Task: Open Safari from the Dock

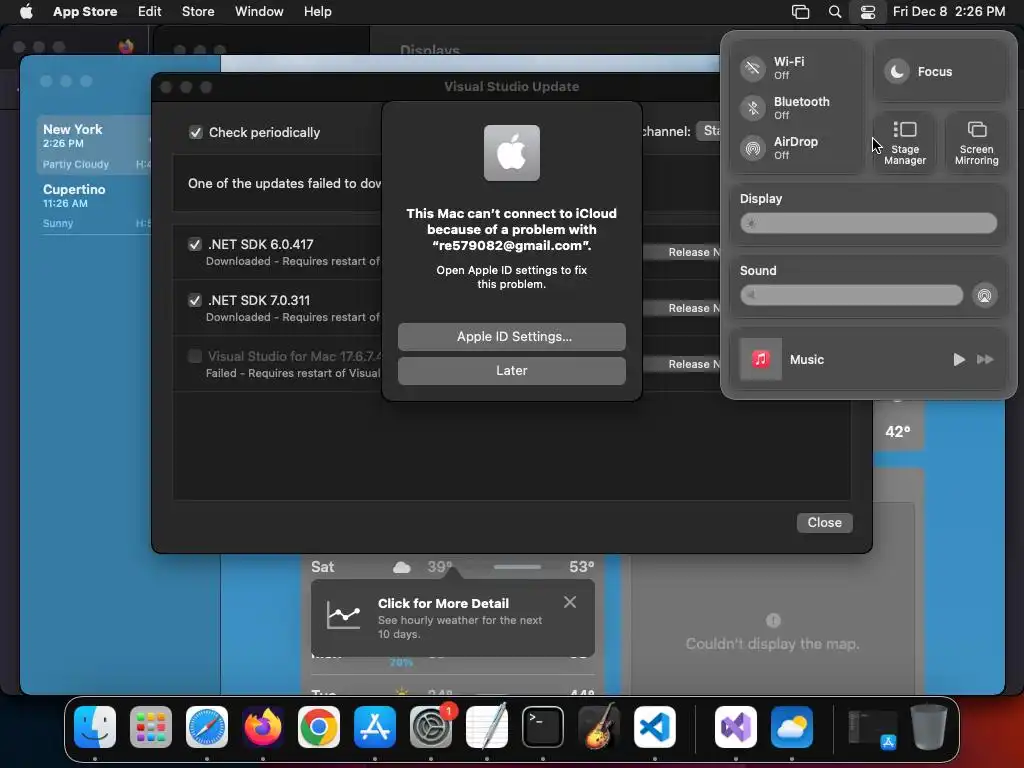Action: point(207,727)
